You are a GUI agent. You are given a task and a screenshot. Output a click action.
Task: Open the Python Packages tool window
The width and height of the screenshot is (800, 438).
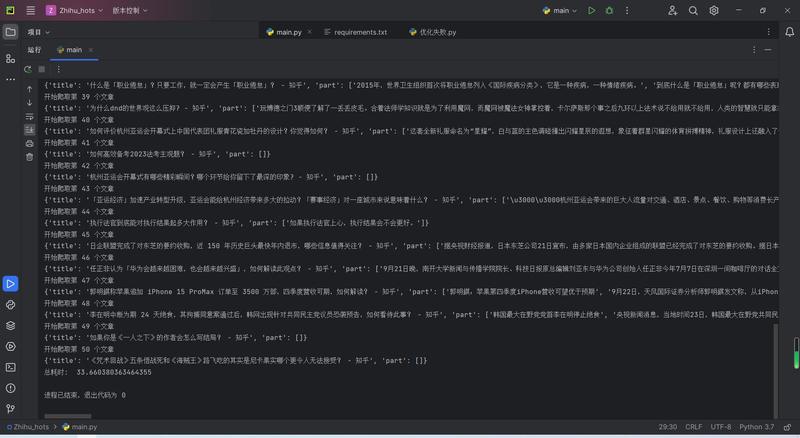point(10,326)
